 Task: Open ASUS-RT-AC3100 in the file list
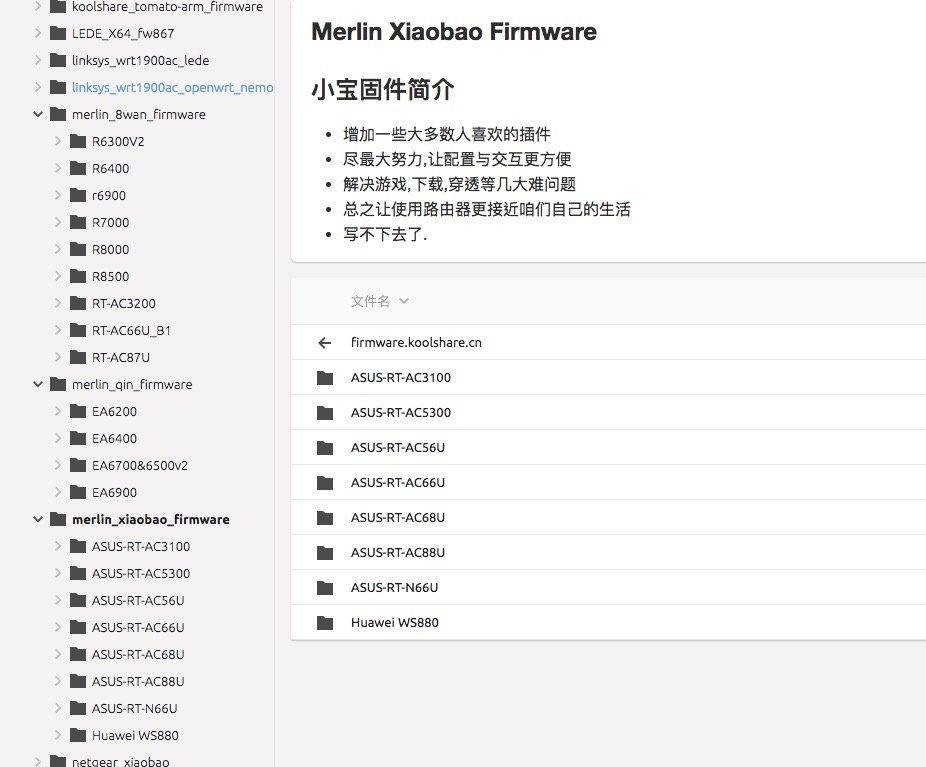(x=400, y=378)
